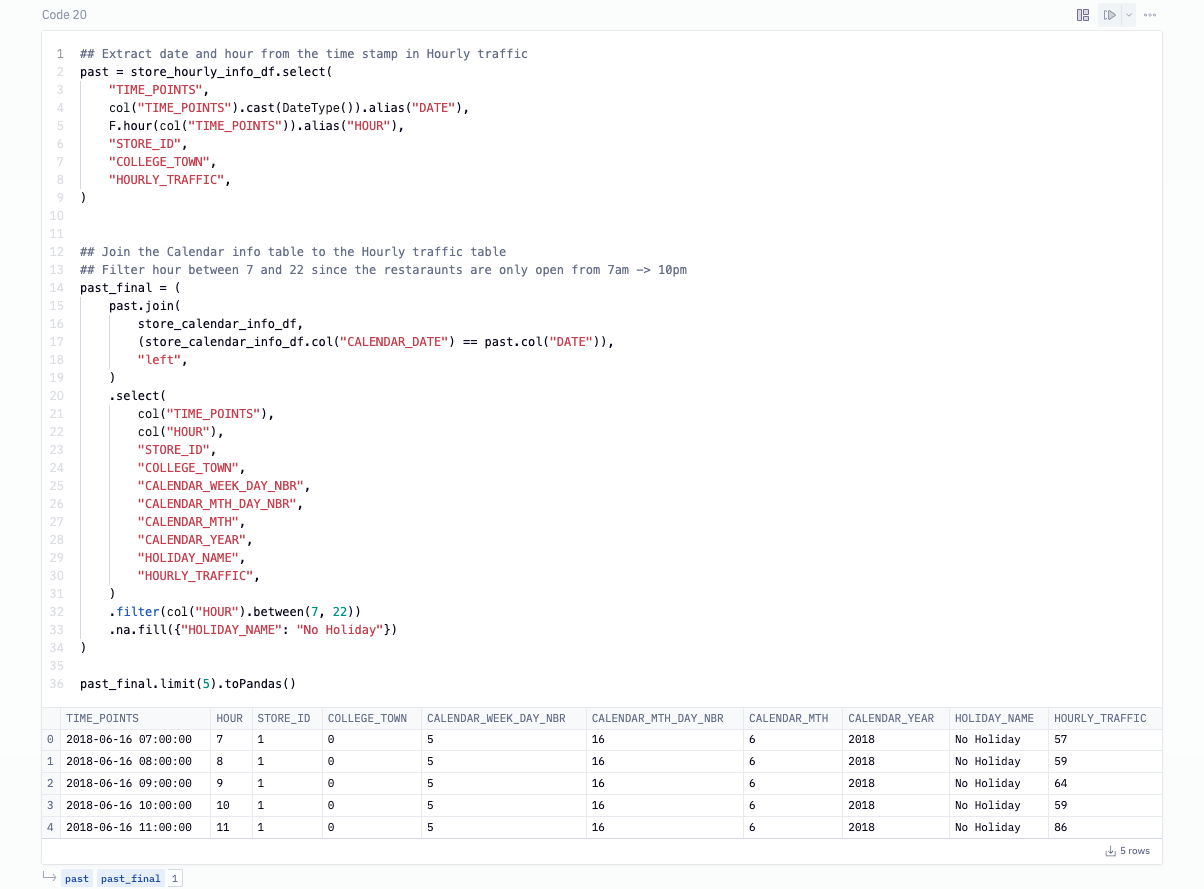Click the HOLIDAY_NAME column header
Image resolution: width=1204 pixels, height=889 pixels.
point(994,718)
